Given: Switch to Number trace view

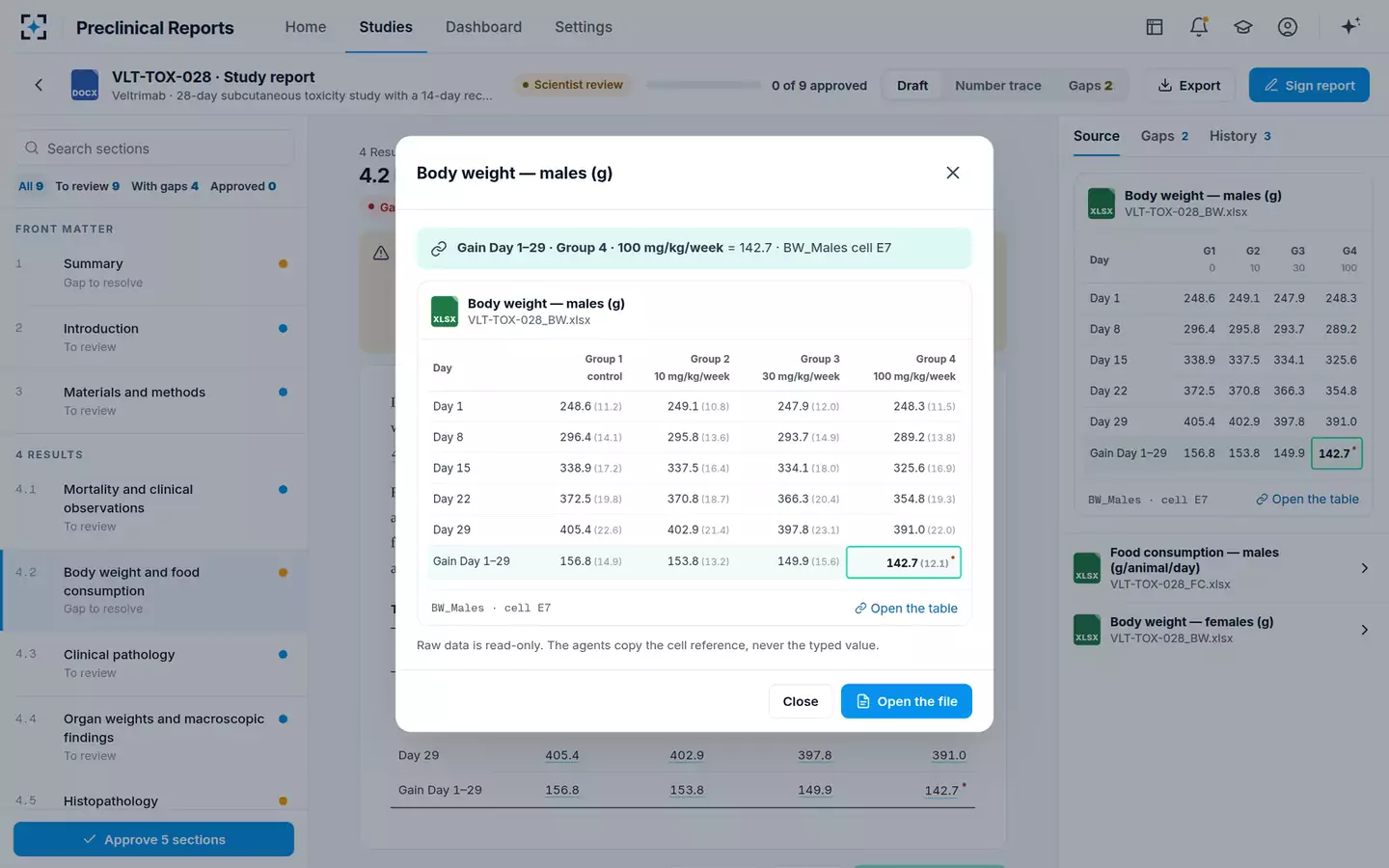Looking at the screenshot, I should (998, 85).
